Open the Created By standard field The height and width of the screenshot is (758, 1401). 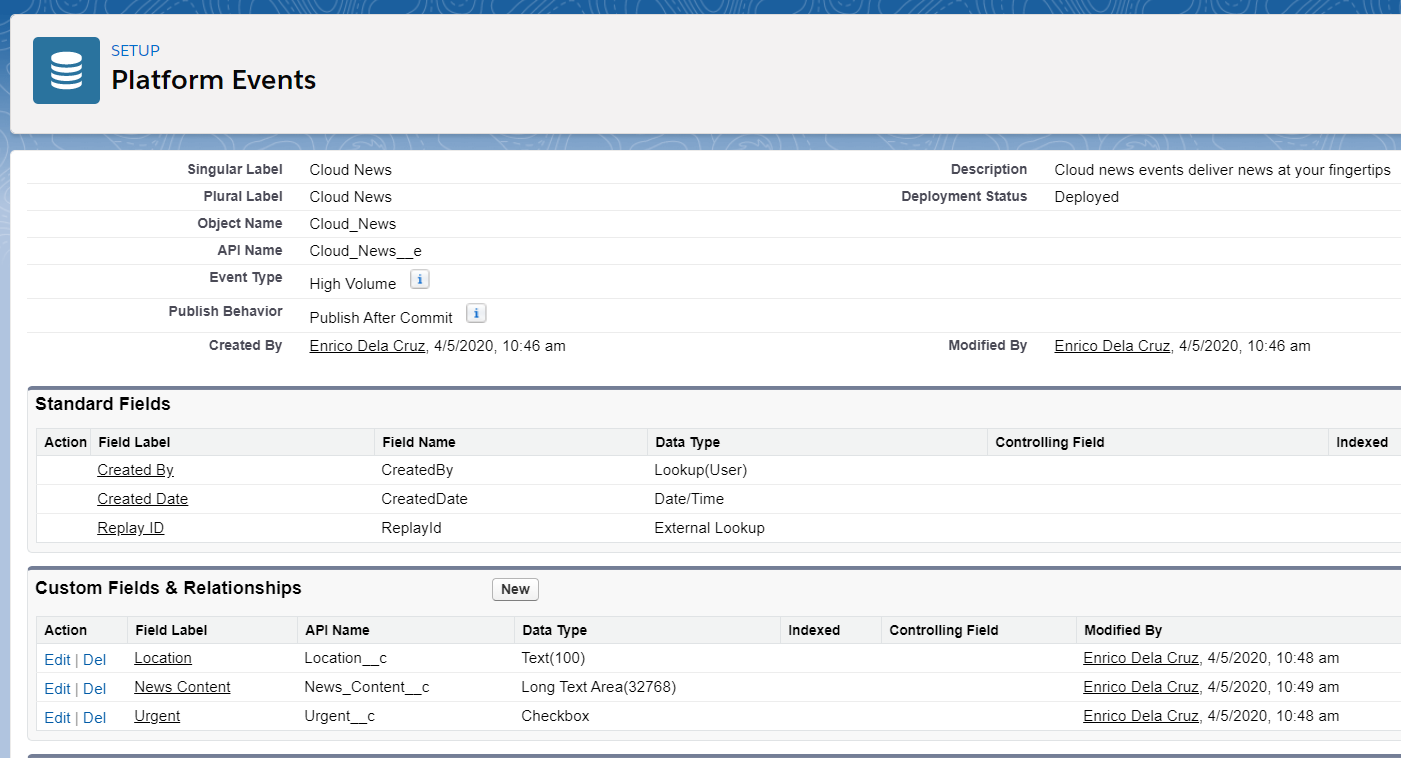135,470
